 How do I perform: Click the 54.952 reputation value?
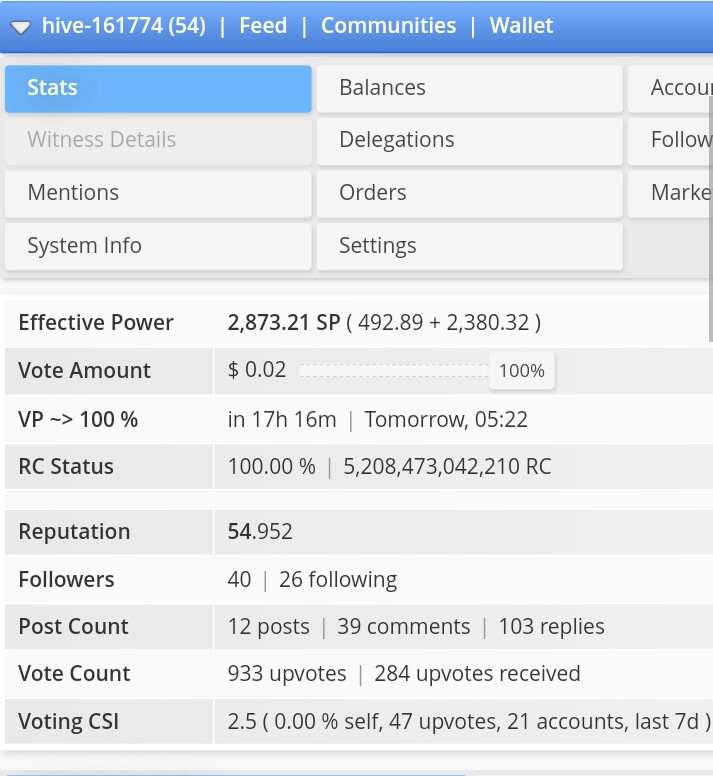[260, 532]
